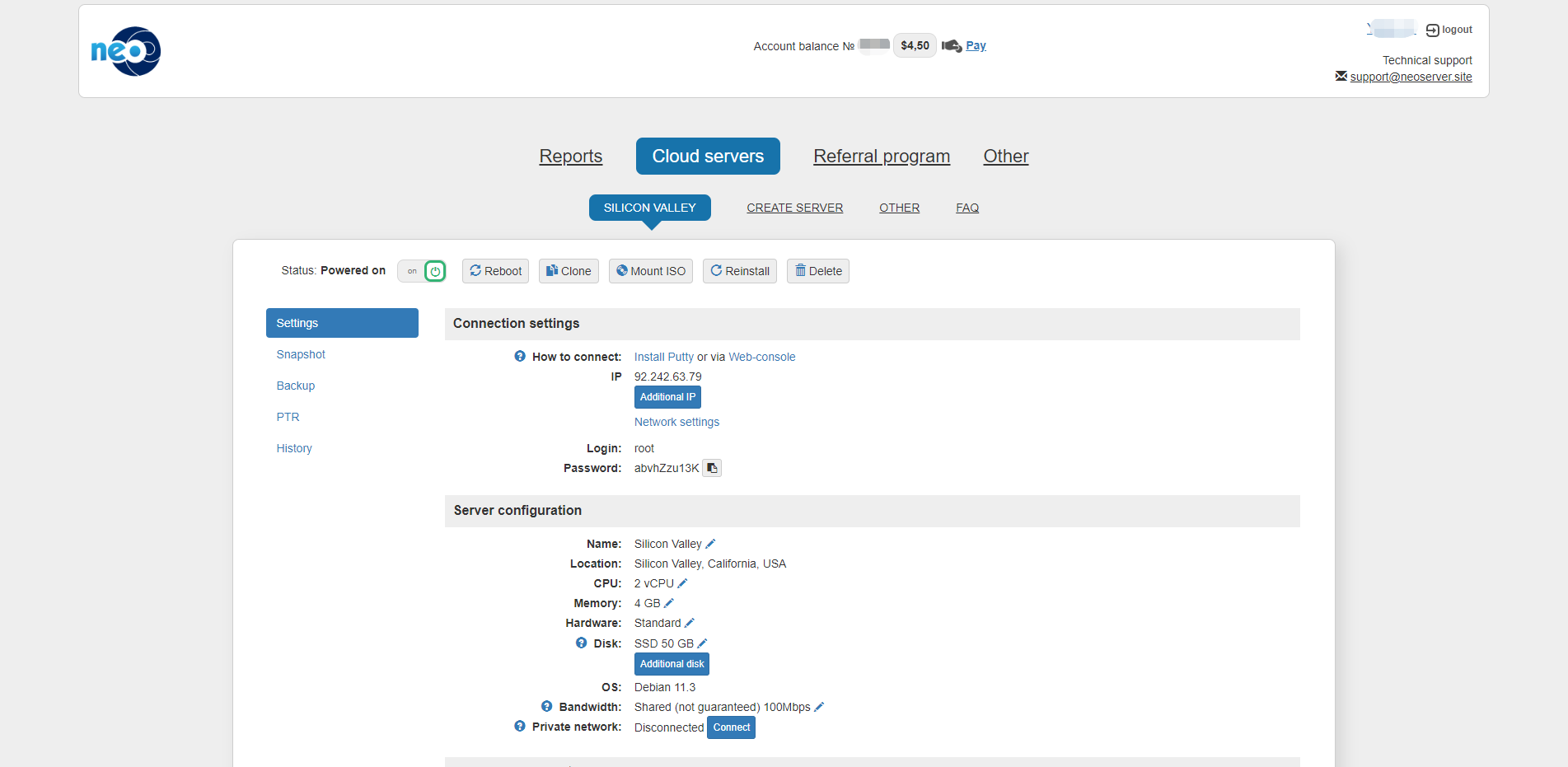The image size is (1568, 767).
Task: Open History in the sidebar
Action: [294, 448]
